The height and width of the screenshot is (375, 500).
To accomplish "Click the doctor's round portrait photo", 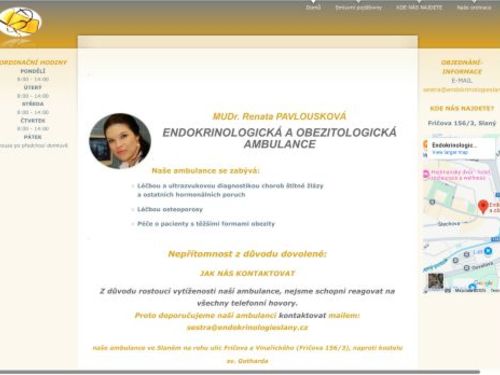I will [120, 141].
